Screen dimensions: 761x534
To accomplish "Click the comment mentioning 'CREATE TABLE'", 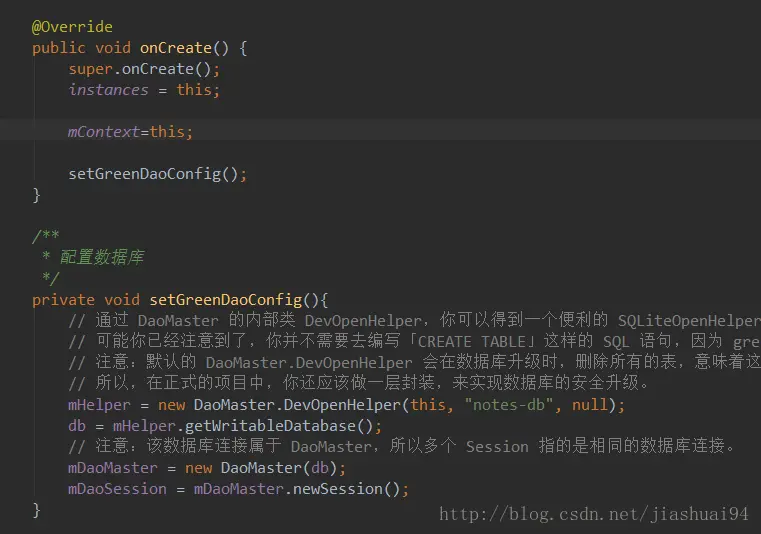I will (x=414, y=341).
